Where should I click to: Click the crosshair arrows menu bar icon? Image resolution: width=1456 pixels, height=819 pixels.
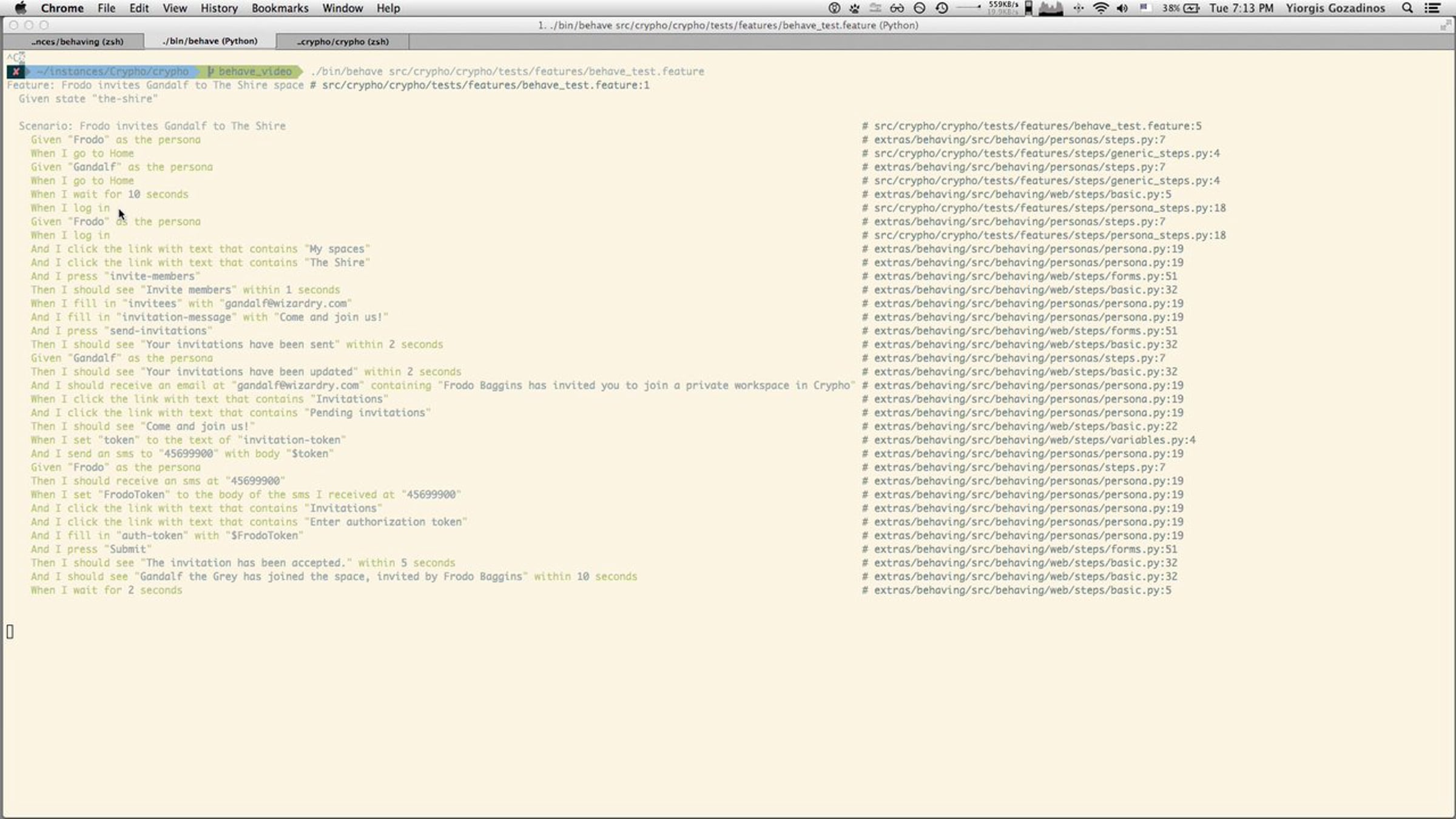point(1078,8)
